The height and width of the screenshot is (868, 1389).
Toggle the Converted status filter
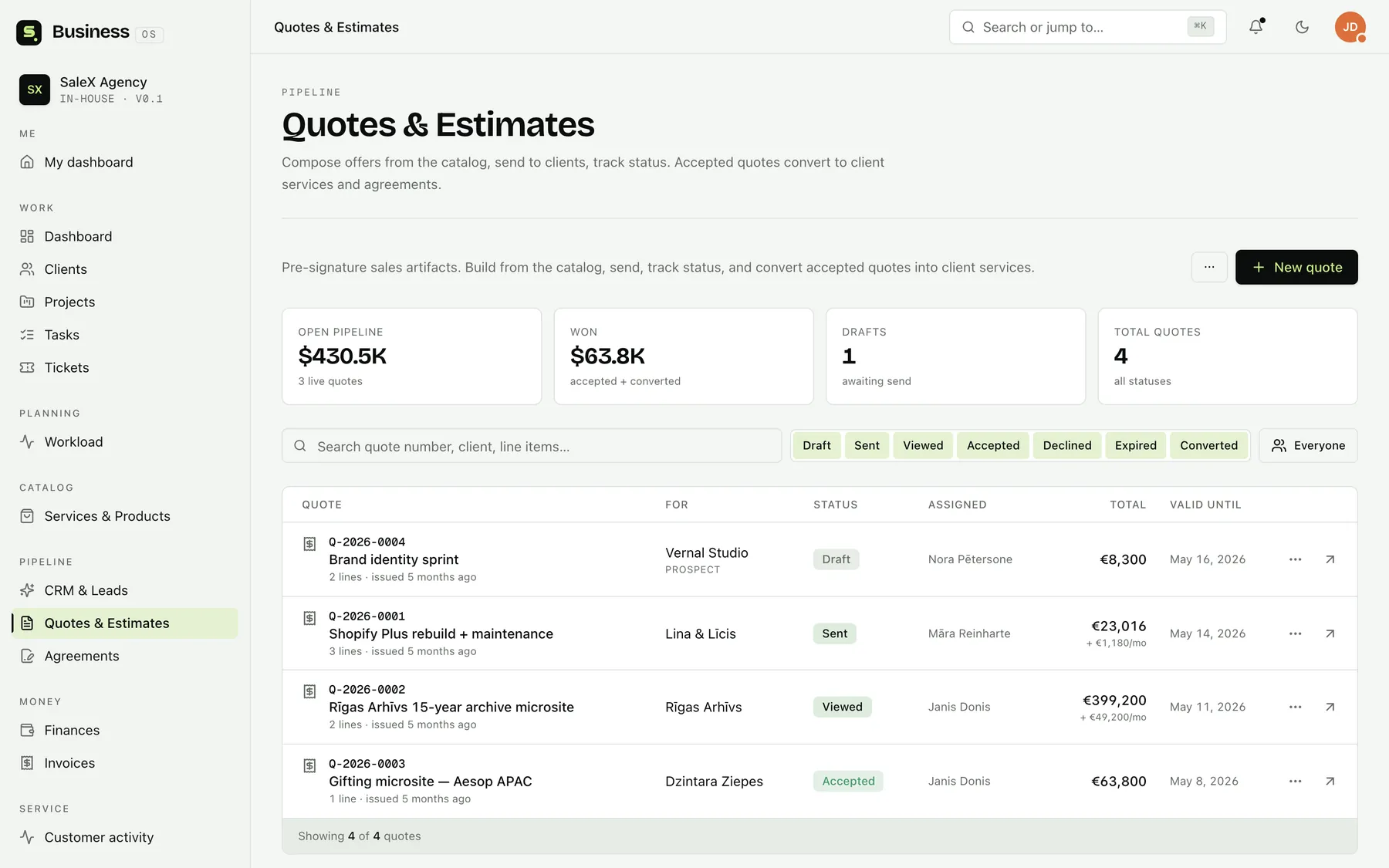coord(1208,445)
